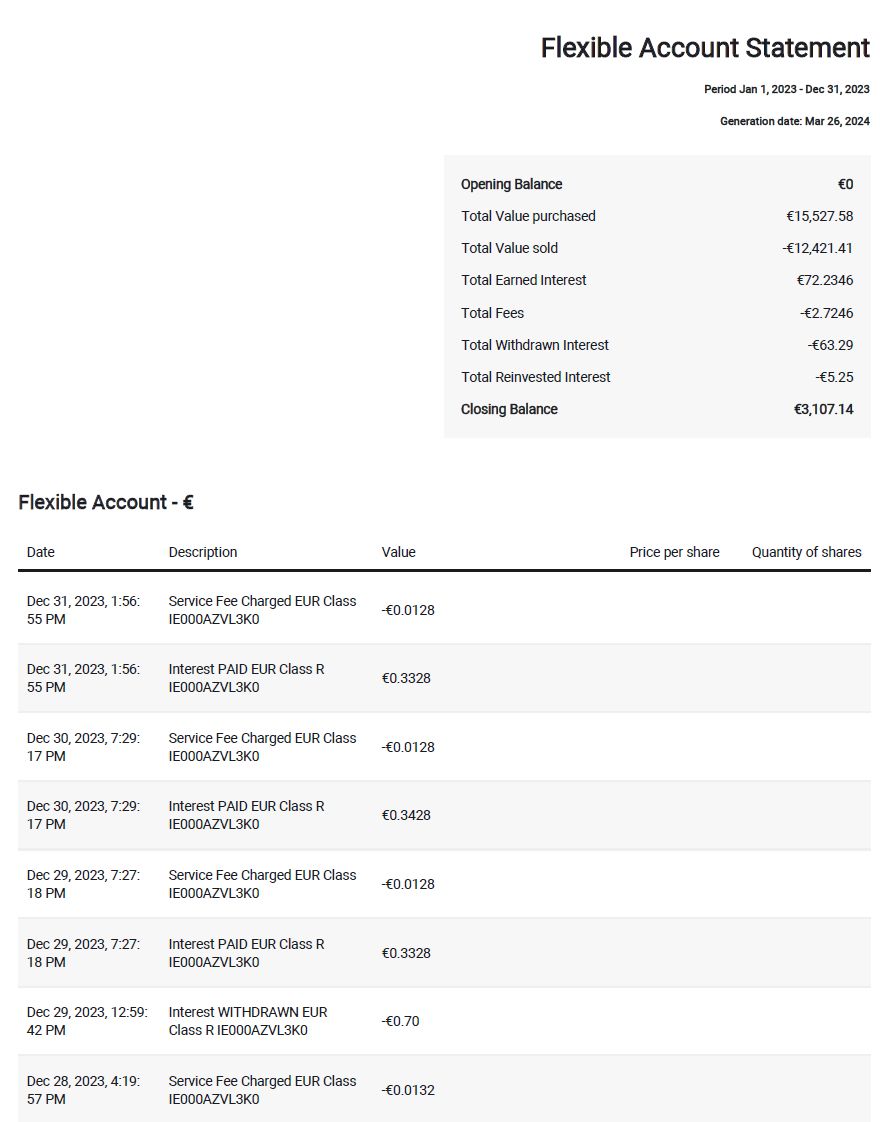Click the Total Value sold label
The width and height of the screenshot is (880, 1122).
tap(509, 248)
